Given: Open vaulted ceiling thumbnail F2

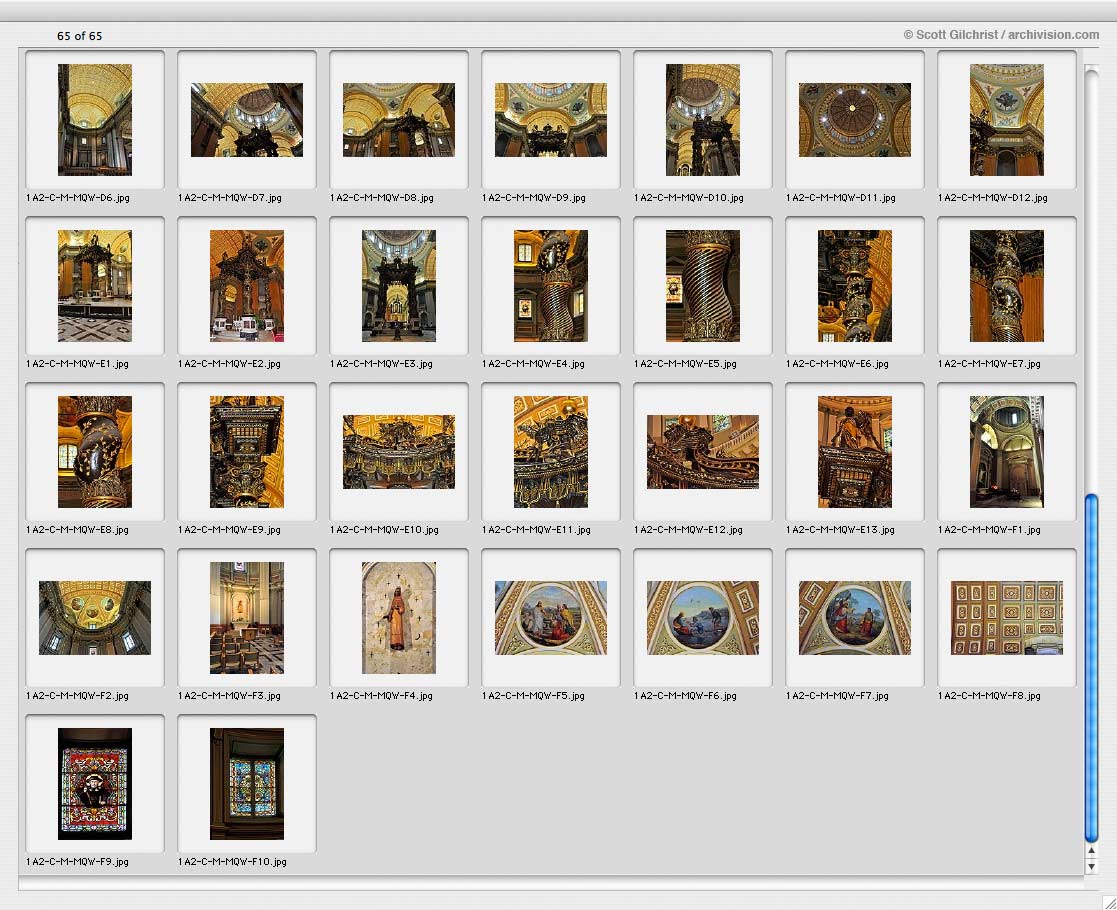Looking at the screenshot, I should coord(95,618).
